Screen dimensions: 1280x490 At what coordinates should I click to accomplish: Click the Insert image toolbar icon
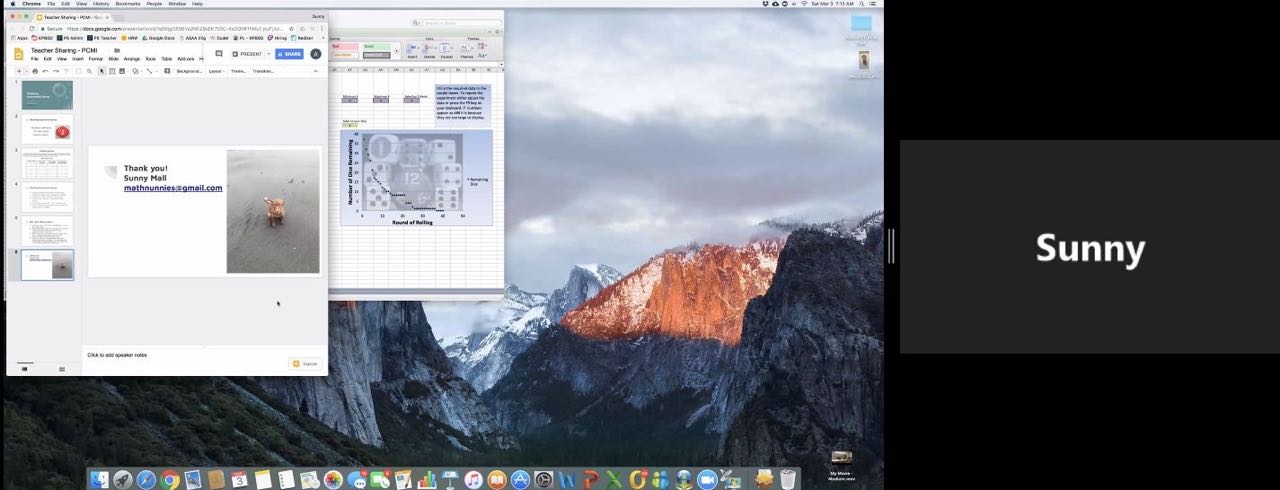click(x=123, y=71)
